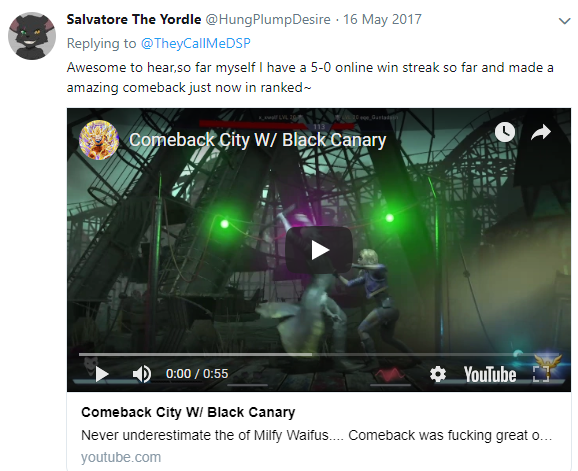Mute the video with speaker icon
The width and height of the screenshot is (578, 471).
point(142,374)
